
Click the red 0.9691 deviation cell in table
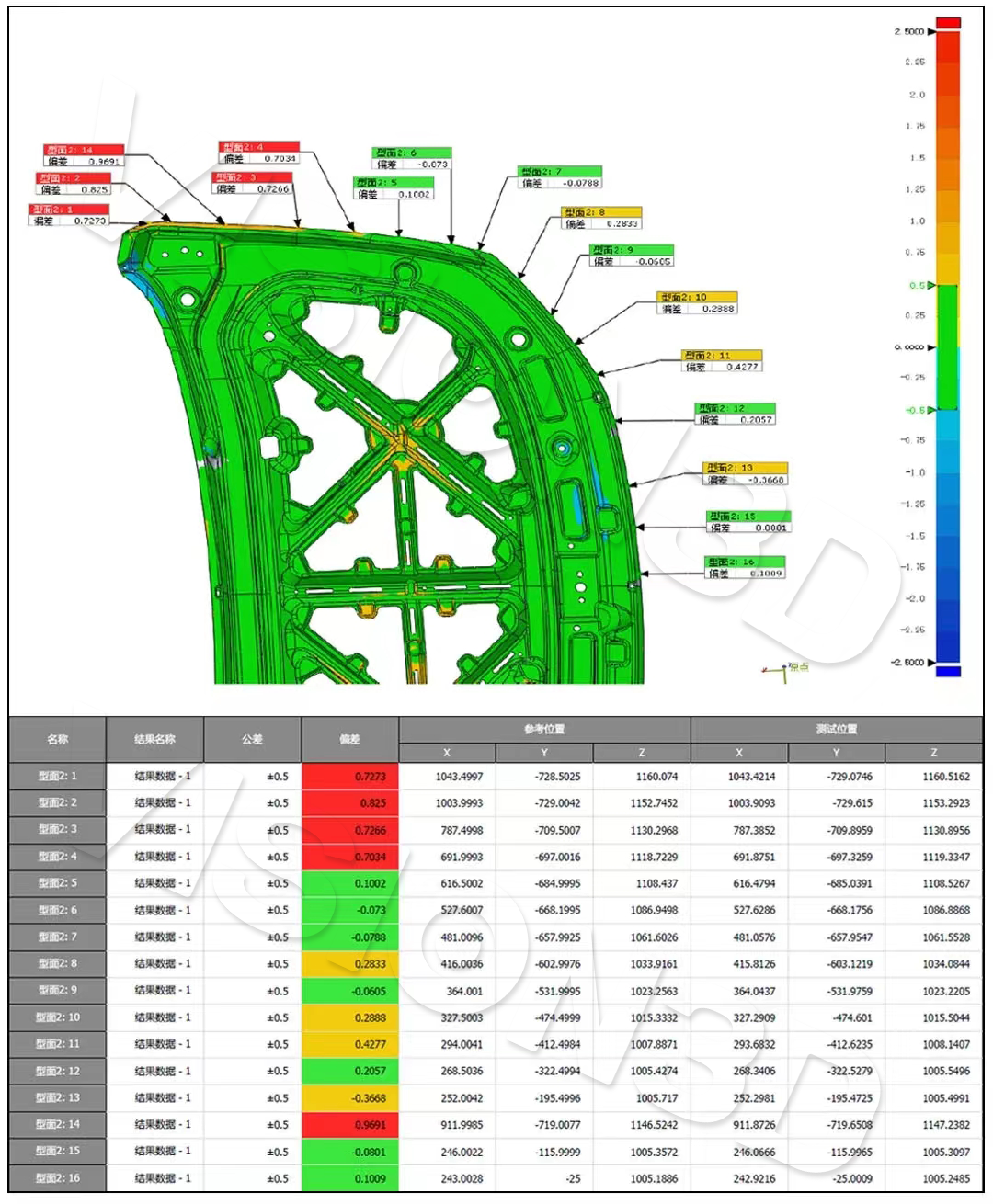tap(350, 1125)
